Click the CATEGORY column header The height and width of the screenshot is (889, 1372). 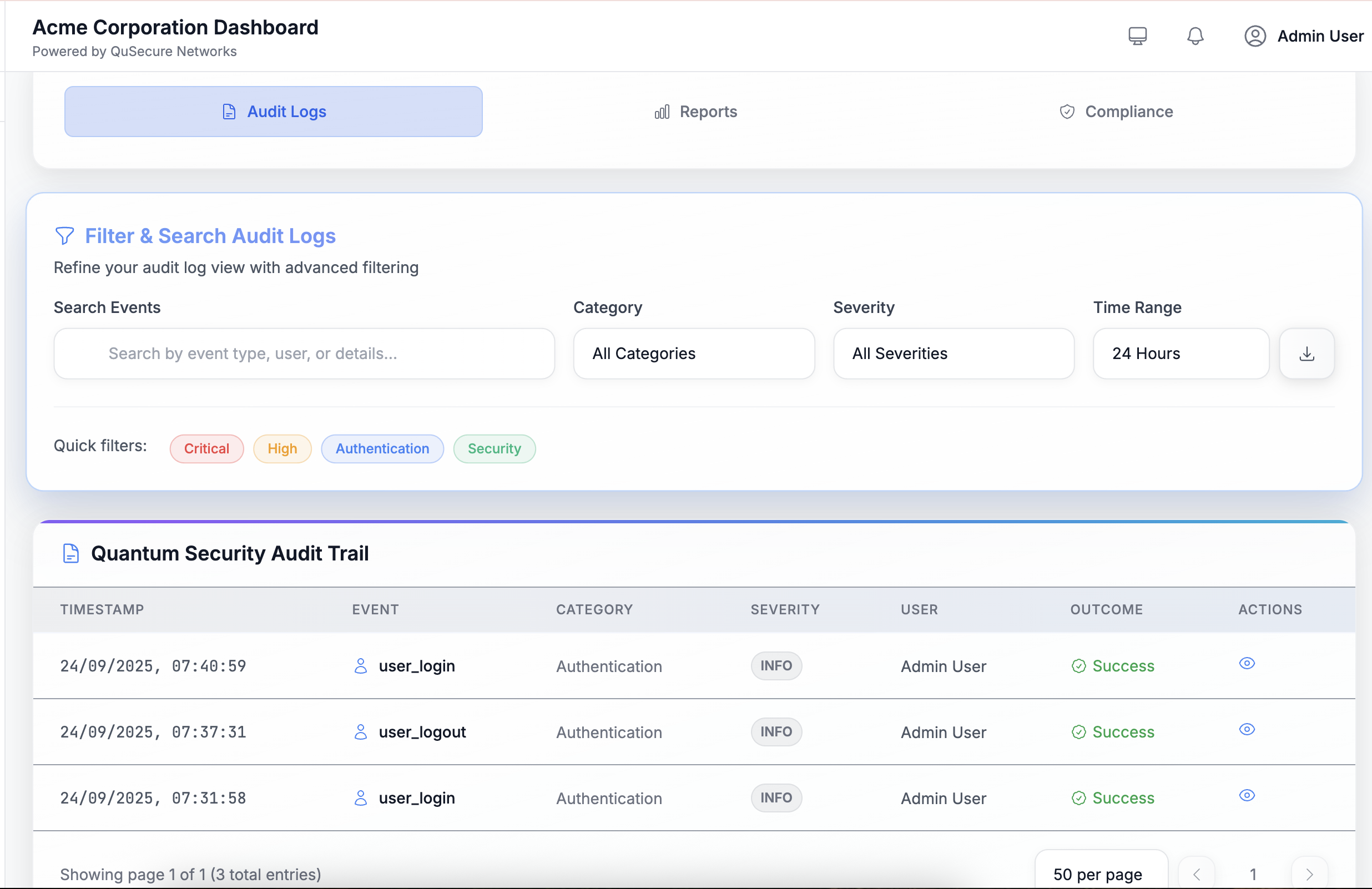[x=594, y=609]
